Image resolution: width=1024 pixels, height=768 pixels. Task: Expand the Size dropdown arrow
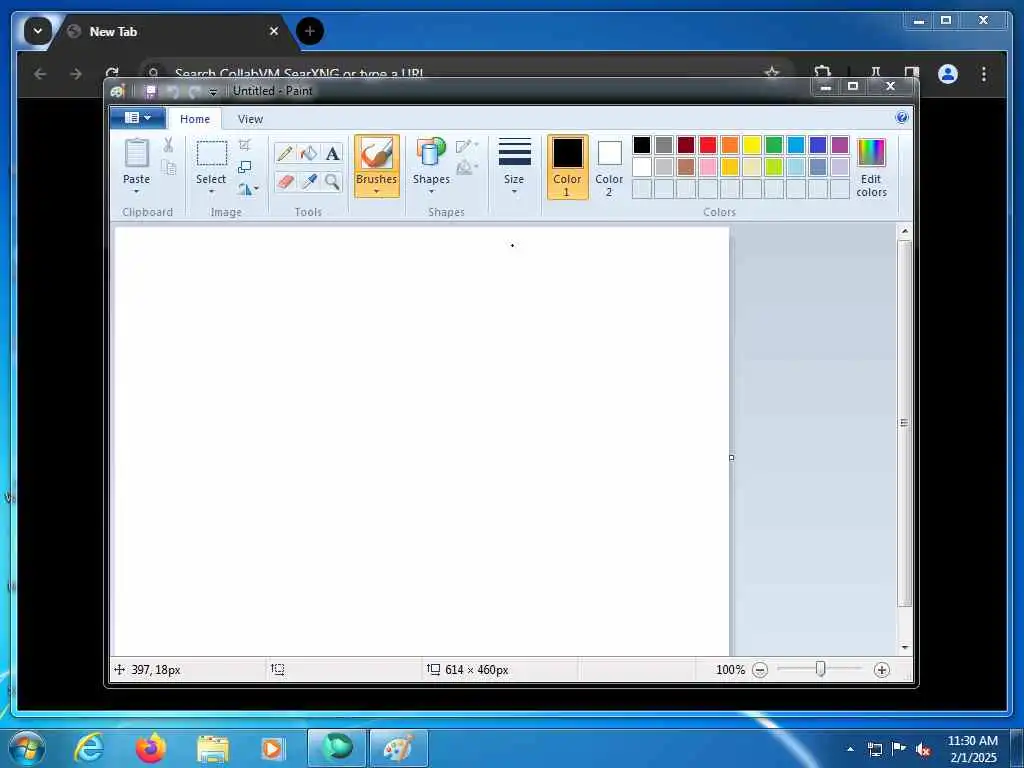[514, 191]
